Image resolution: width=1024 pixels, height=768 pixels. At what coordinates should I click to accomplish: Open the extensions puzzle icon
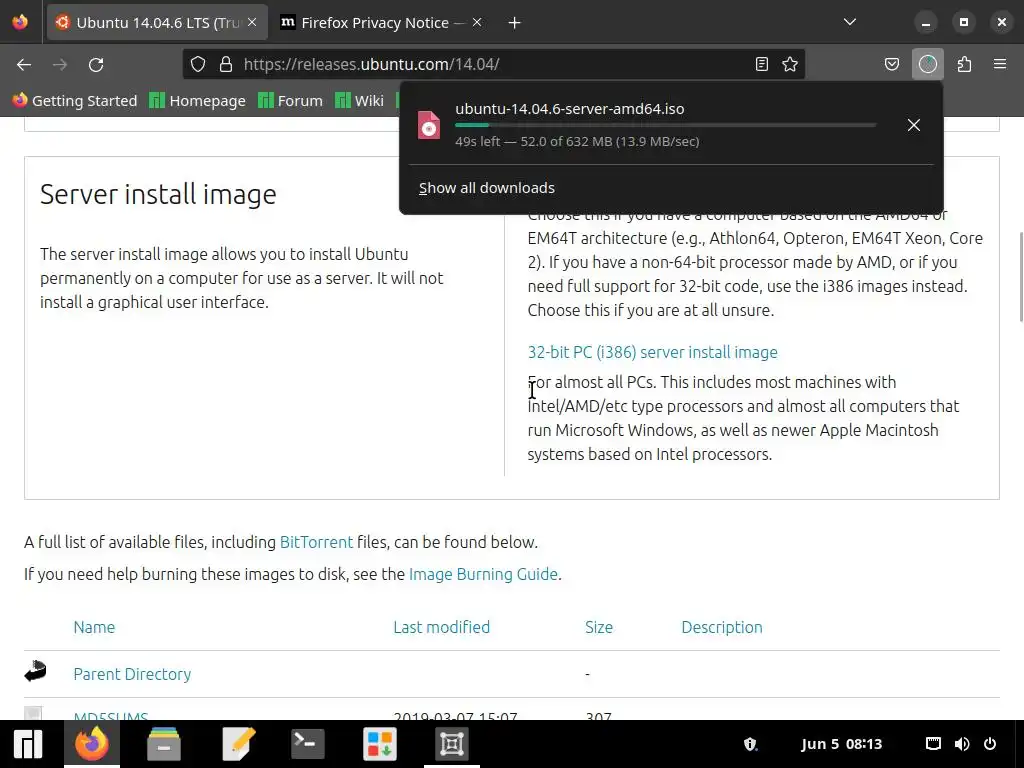pyautogui.click(x=964, y=64)
